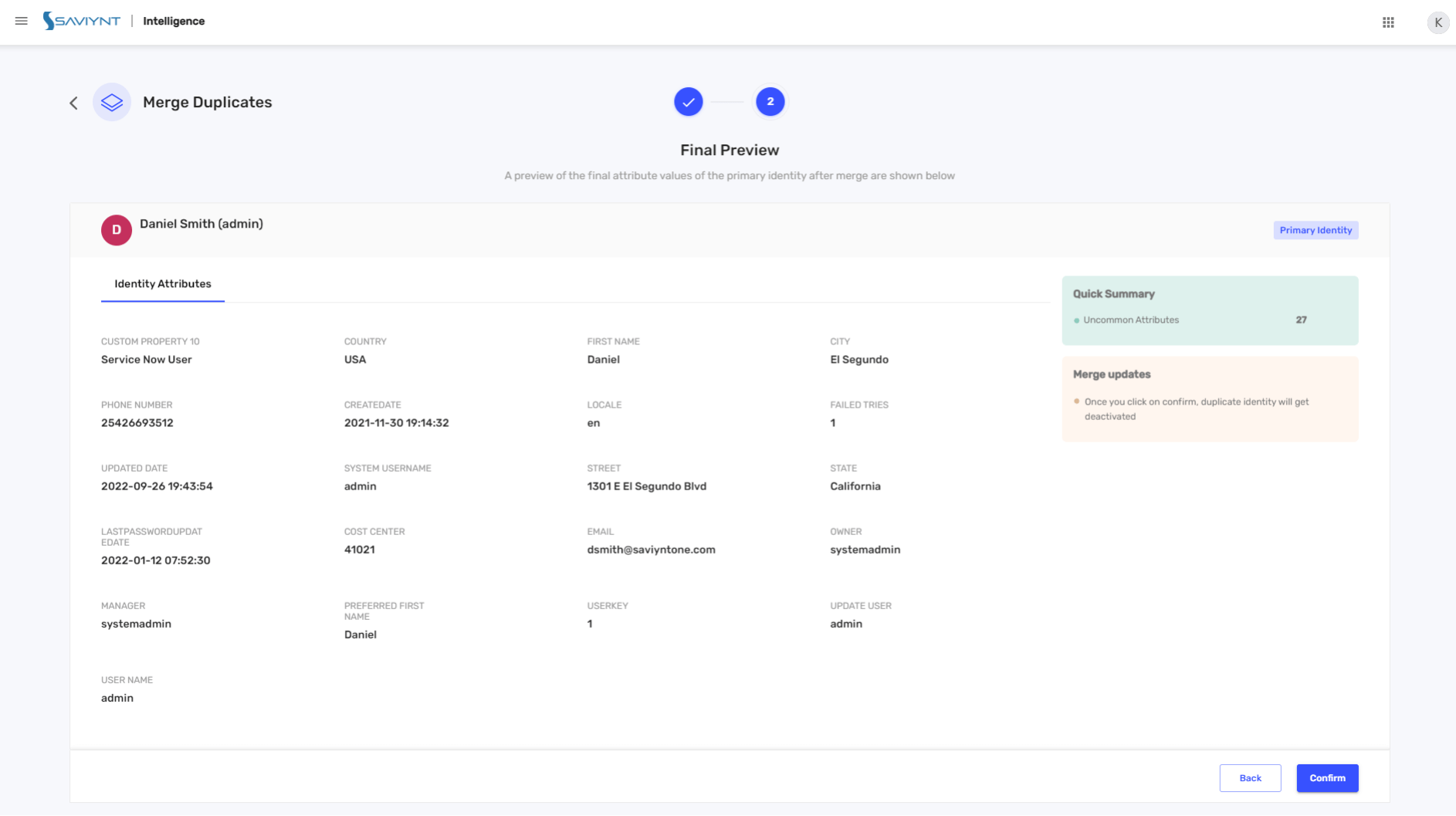Click the Quick Summary panel heading

pyautogui.click(x=1113, y=294)
